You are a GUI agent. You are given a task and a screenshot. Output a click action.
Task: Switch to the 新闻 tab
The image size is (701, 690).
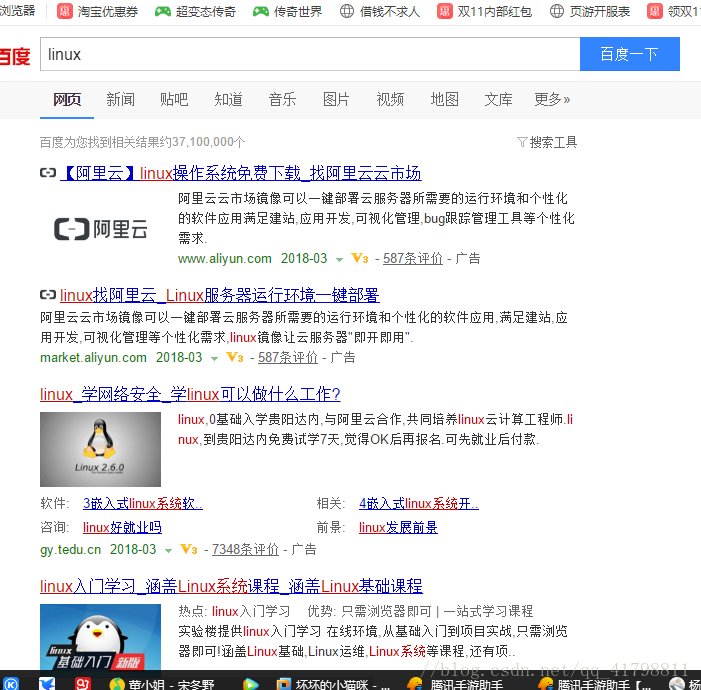click(x=120, y=99)
